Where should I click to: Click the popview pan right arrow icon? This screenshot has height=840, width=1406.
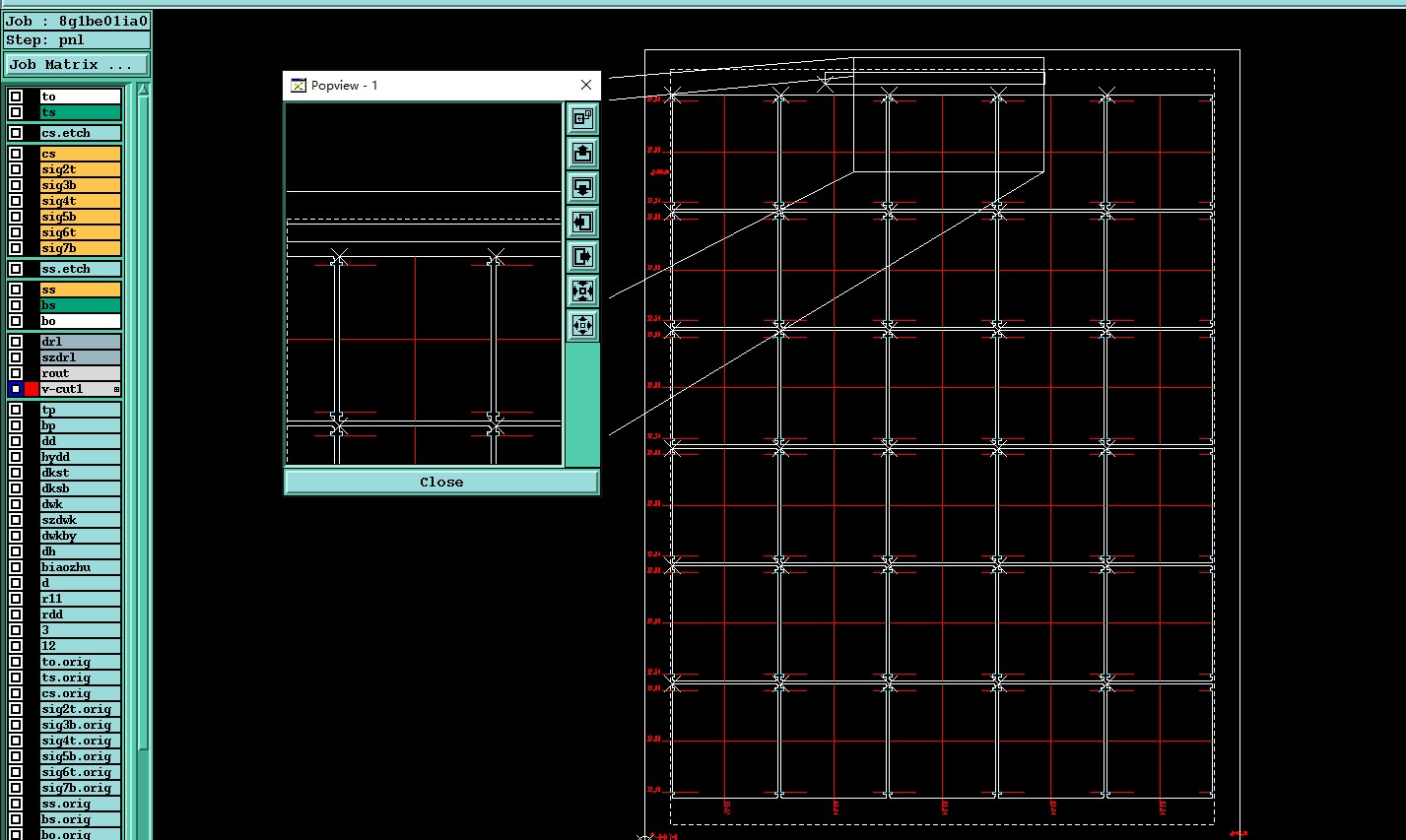tap(582, 256)
